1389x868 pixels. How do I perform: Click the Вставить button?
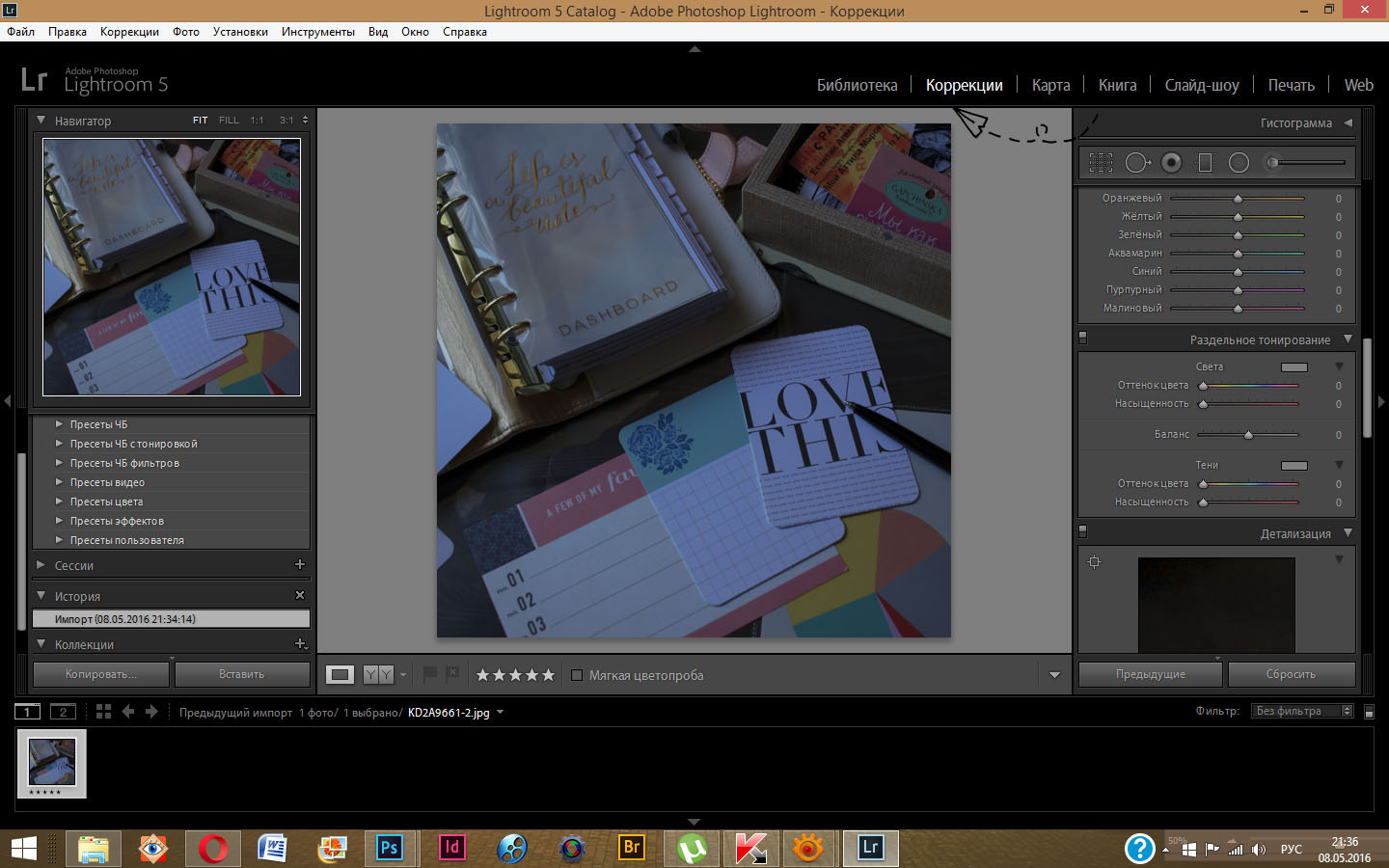point(241,674)
